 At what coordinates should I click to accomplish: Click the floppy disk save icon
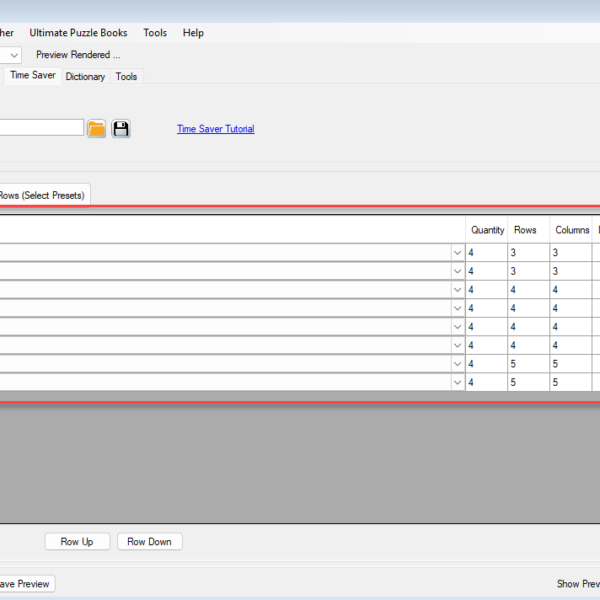pyautogui.click(x=121, y=129)
